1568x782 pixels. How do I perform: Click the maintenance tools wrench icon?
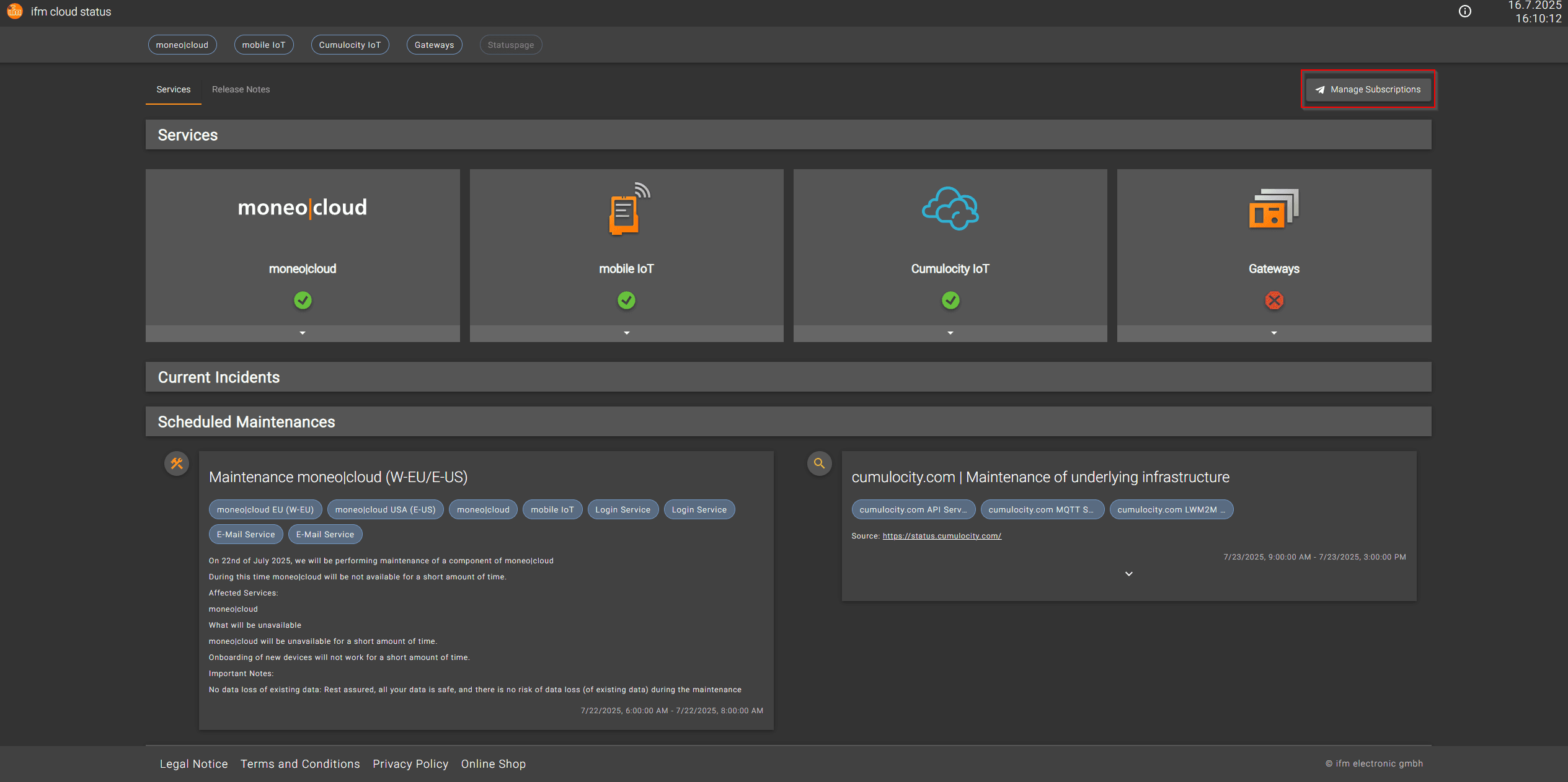(177, 463)
